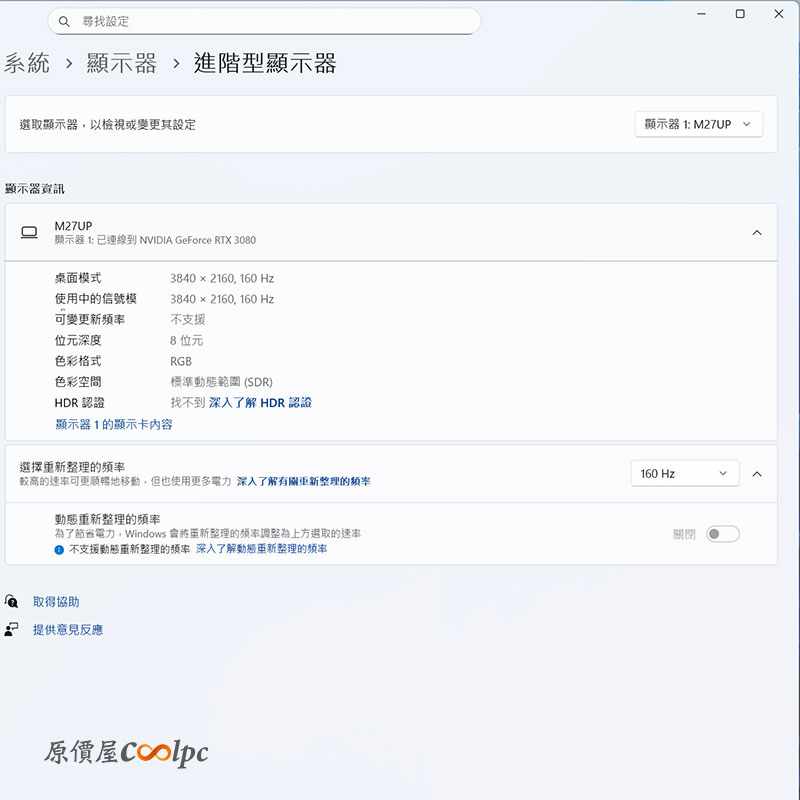Collapse the refresh rate section chevron

pyautogui.click(x=756, y=474)
